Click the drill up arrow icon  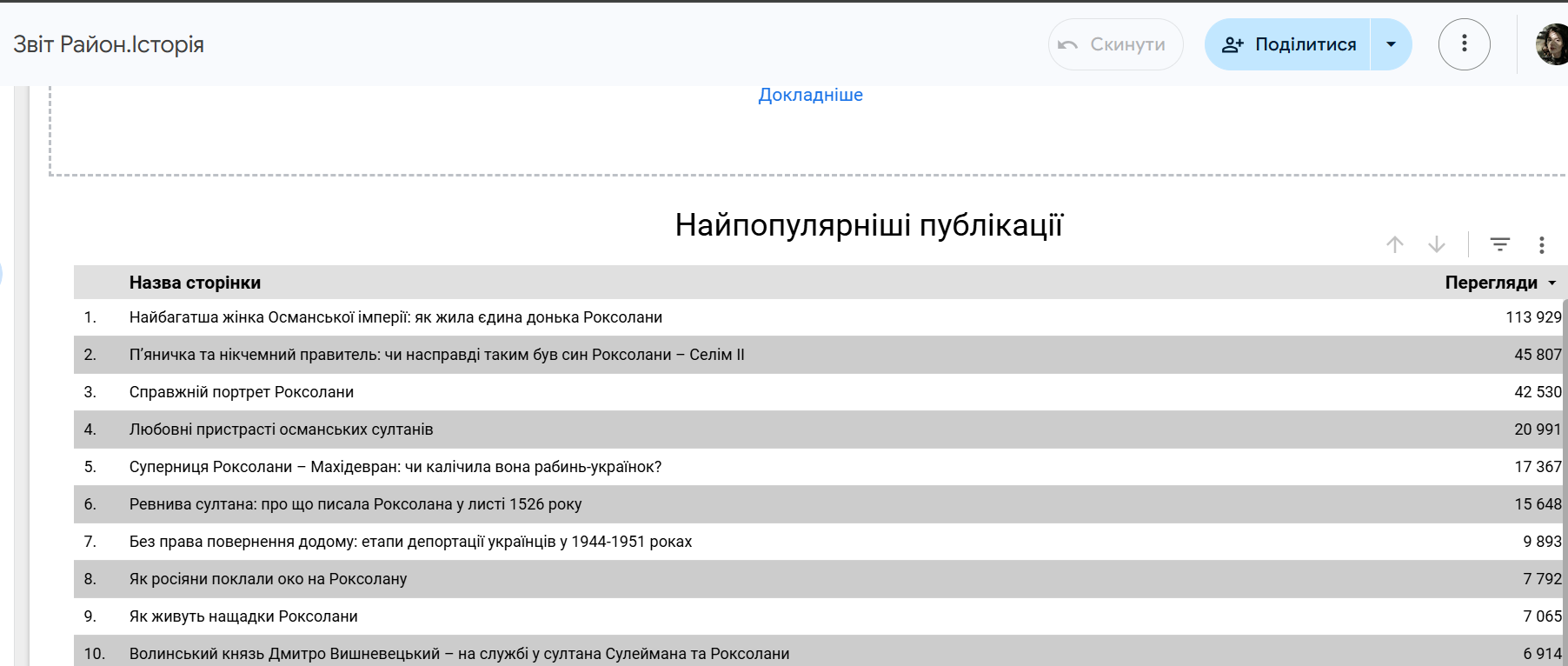tap(1395, 245)
